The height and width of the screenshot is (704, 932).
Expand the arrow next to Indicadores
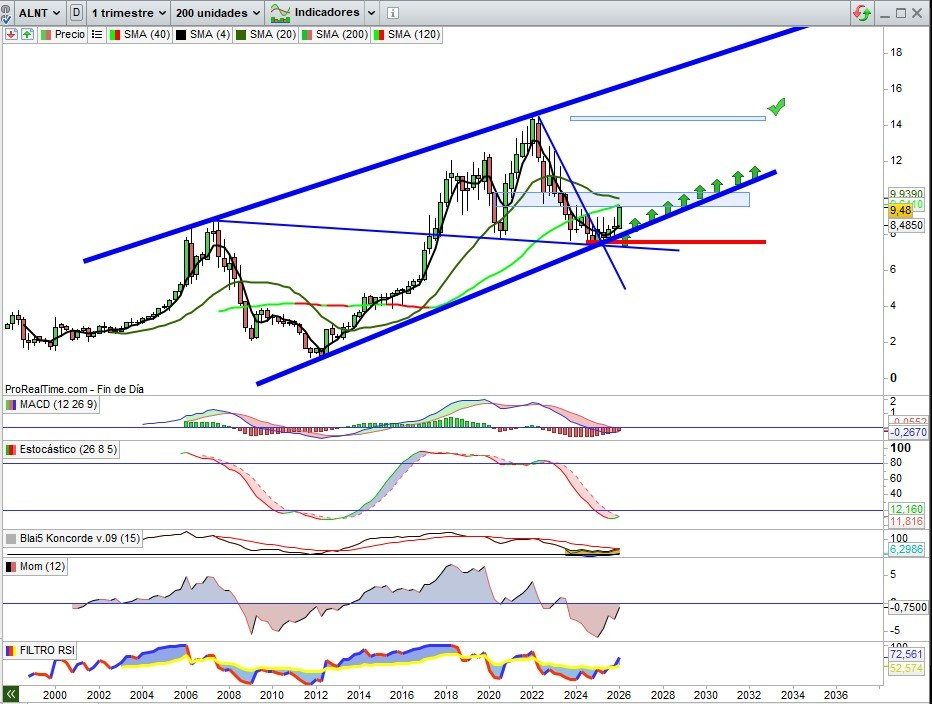[372, 13]
